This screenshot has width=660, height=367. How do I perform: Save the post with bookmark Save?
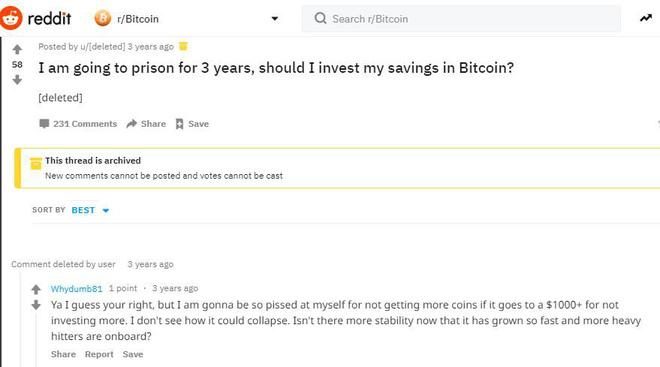(192, 124)
